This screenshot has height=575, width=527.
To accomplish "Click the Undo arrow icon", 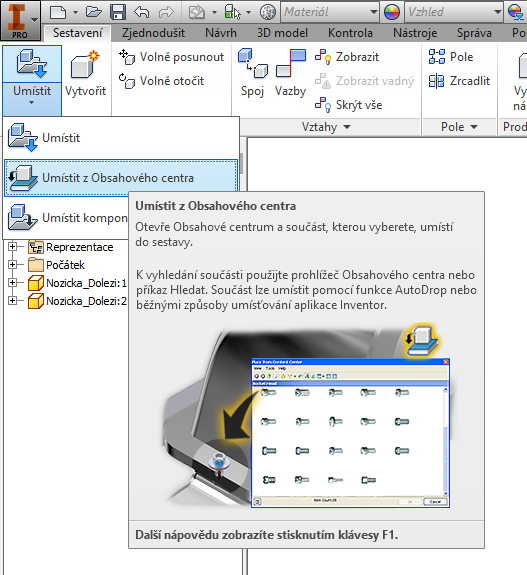I will pyautogui.click(x=142, y=12).
